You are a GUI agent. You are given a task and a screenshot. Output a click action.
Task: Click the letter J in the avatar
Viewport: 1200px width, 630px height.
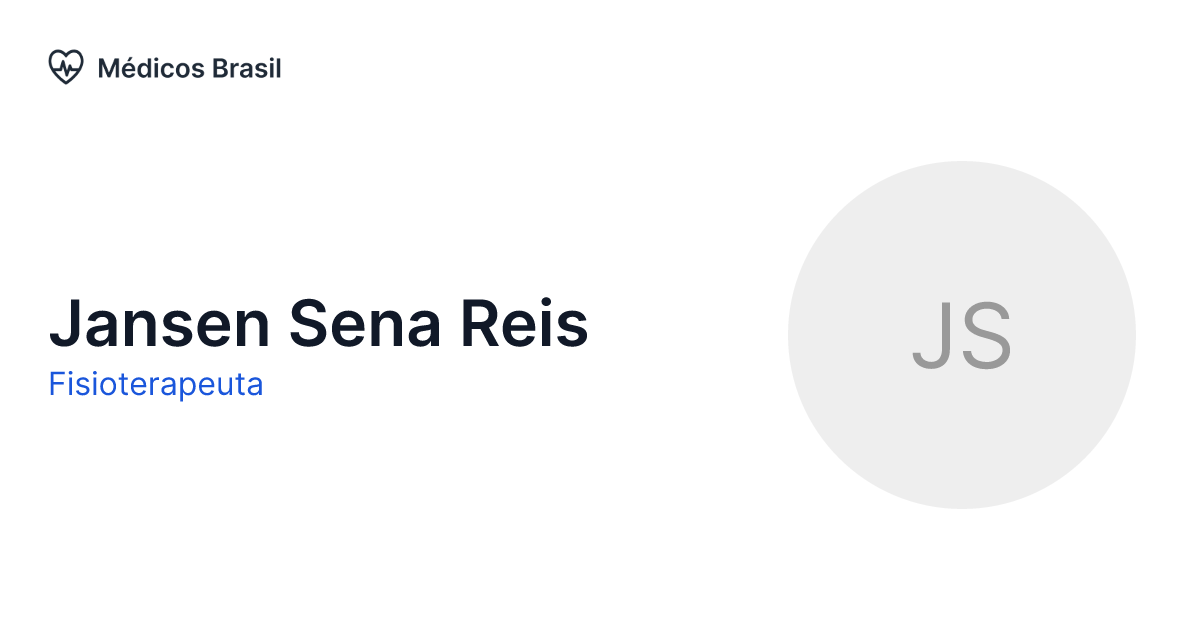[x=930, y=336]
